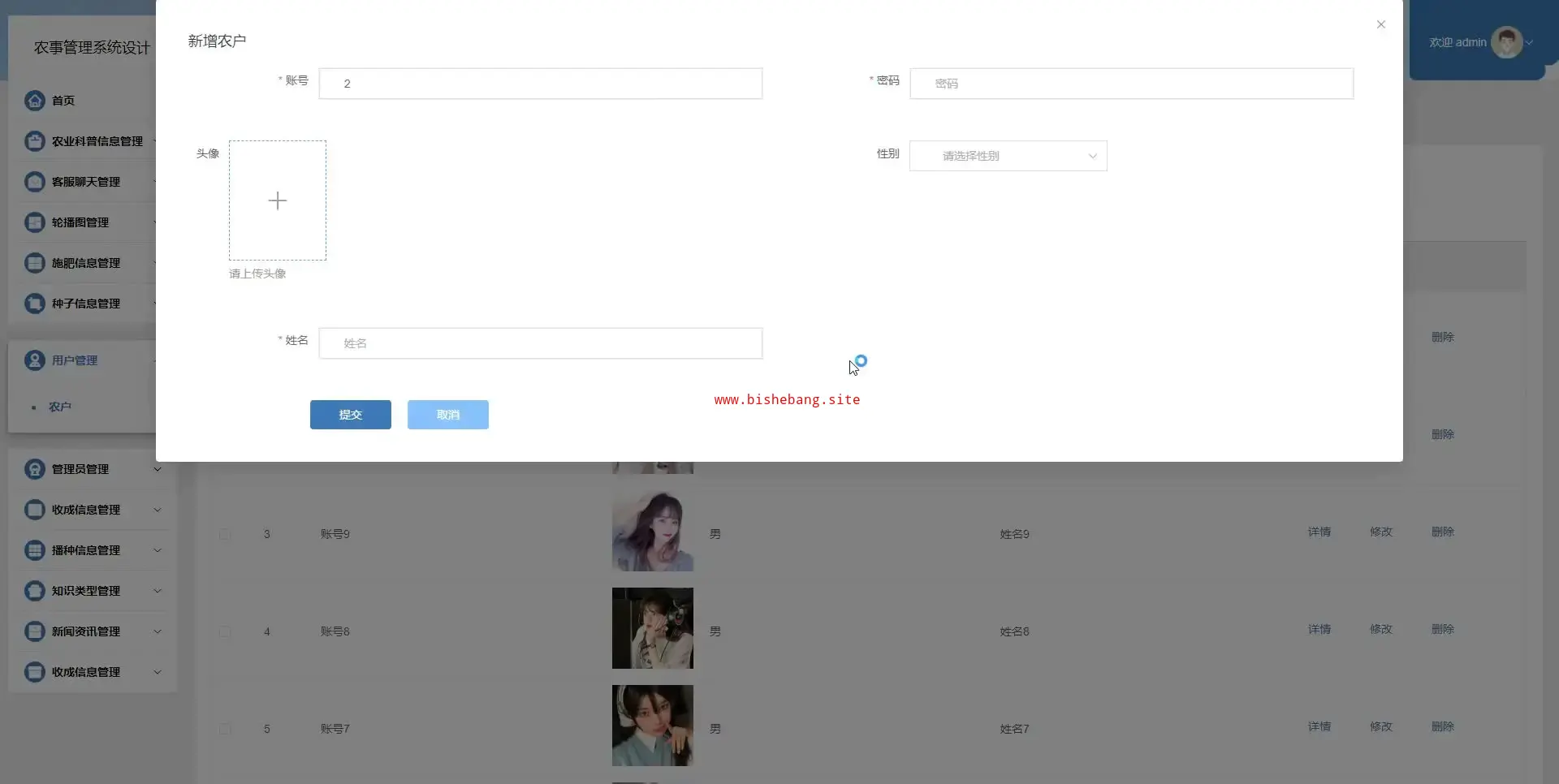Click the 管理员管理 sidebar icon
Screen dimensions: 1559x784
point(34,469)
